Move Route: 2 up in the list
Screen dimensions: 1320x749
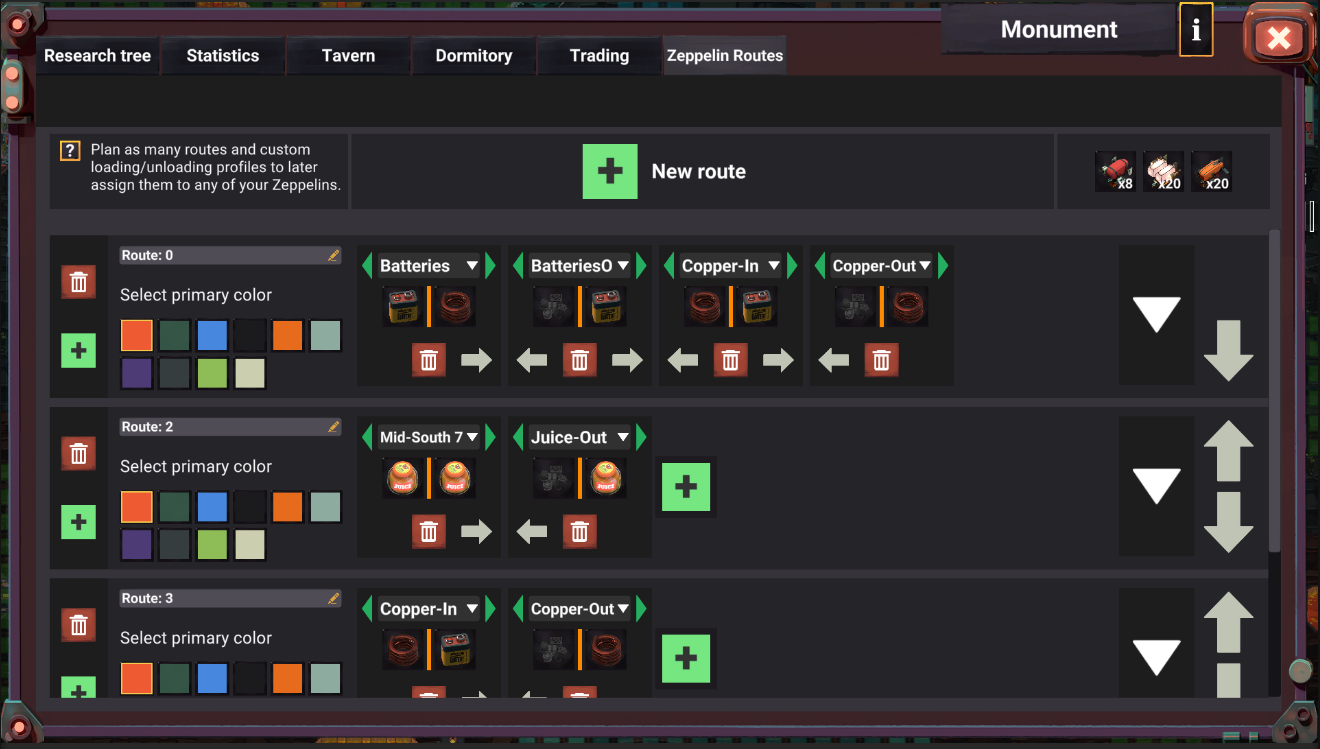(1229, 451)
